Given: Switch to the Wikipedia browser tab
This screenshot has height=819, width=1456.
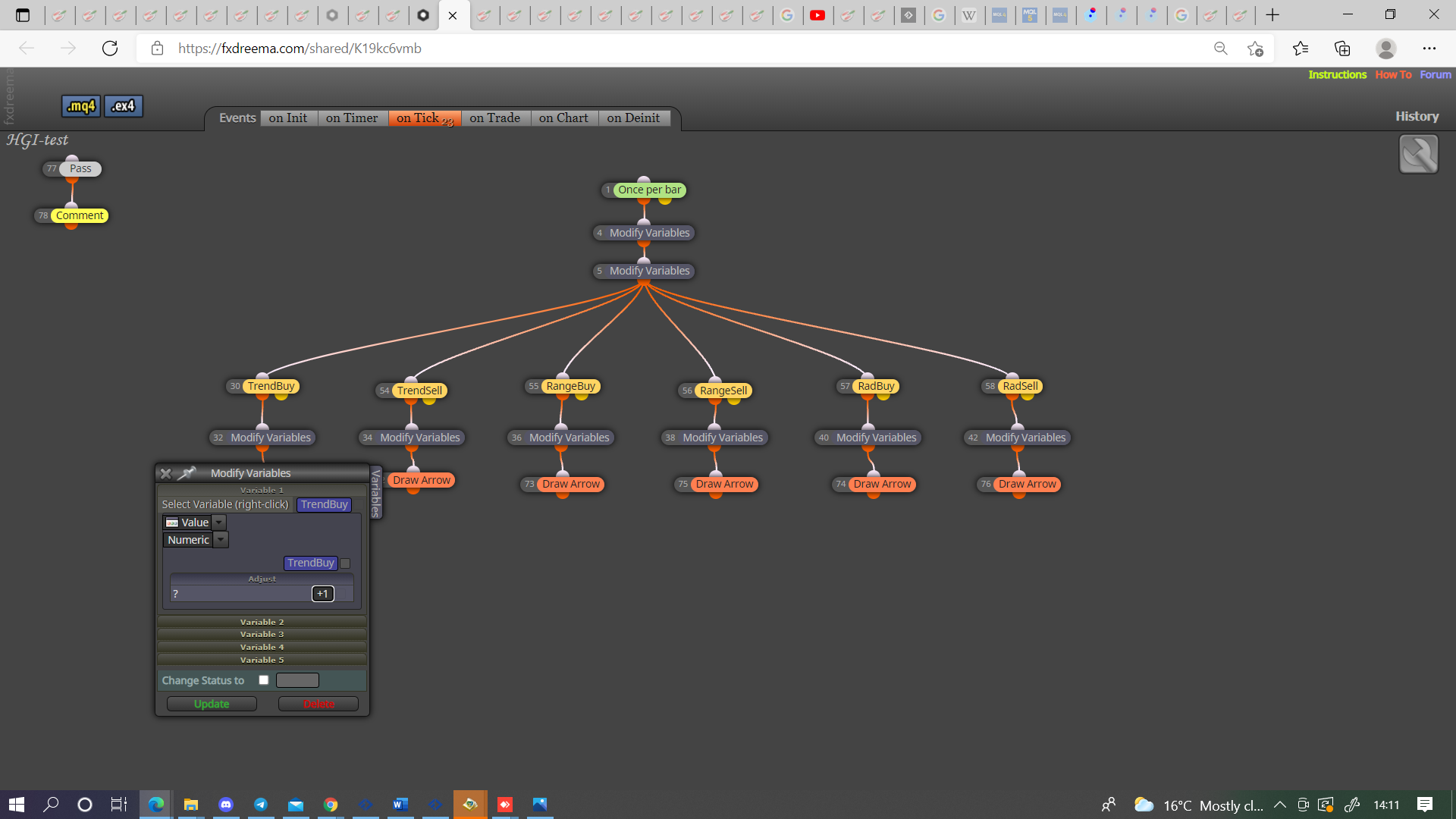Looking at the screenshot, I should tap(969, 15).
